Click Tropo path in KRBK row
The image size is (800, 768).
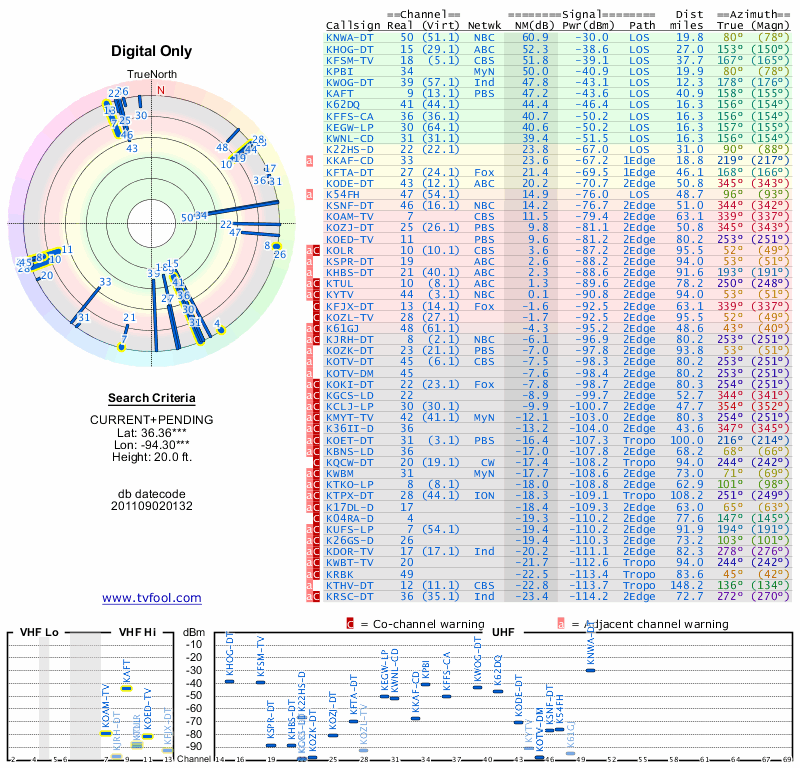click(x=639, y=574)
